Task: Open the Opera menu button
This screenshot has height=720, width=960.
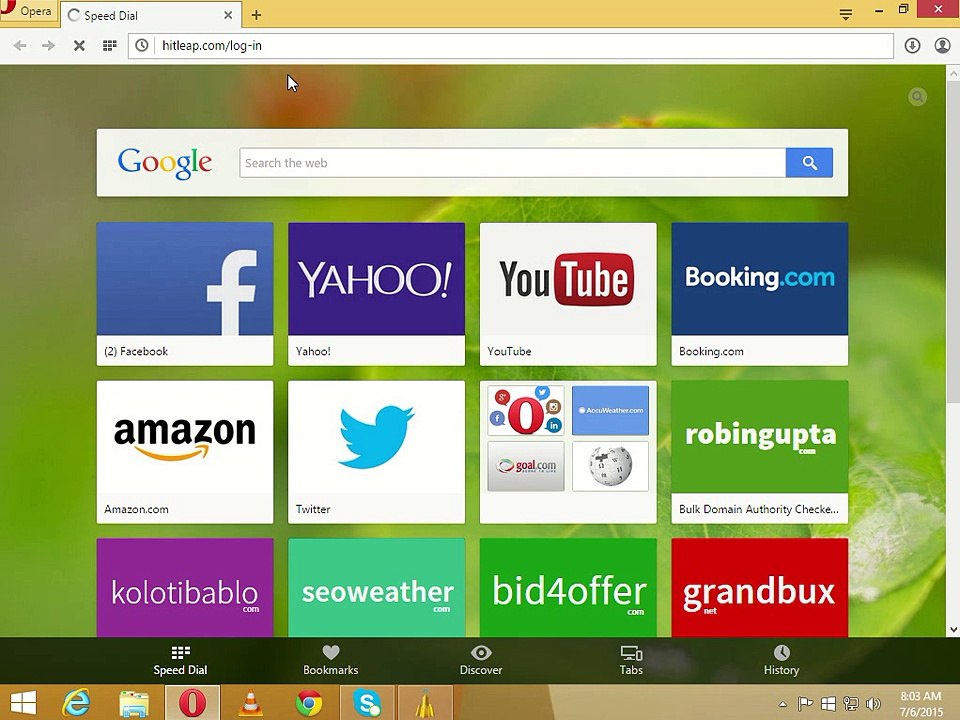Action: [x=28, y=11]
